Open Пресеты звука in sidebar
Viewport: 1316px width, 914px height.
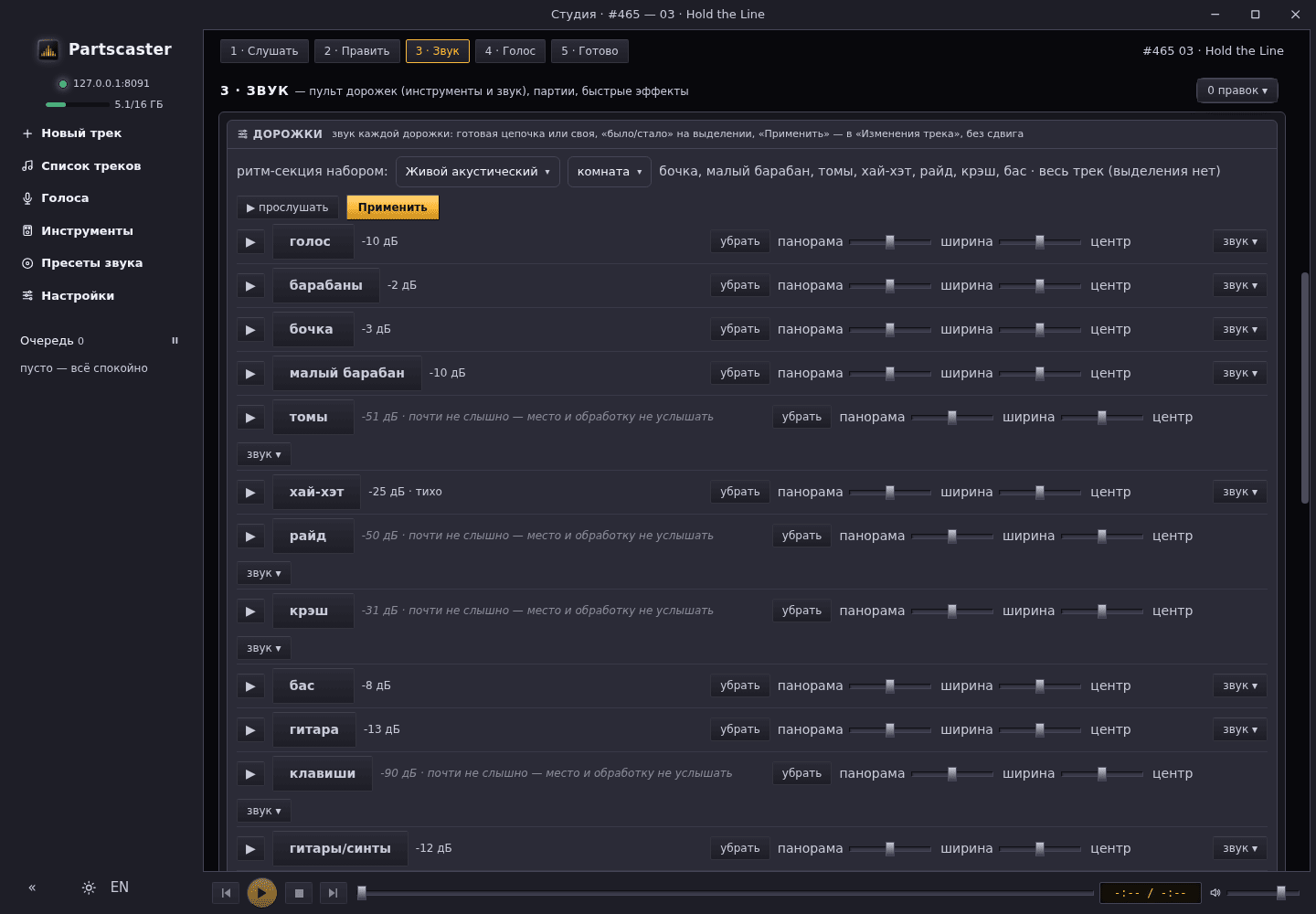91,263
